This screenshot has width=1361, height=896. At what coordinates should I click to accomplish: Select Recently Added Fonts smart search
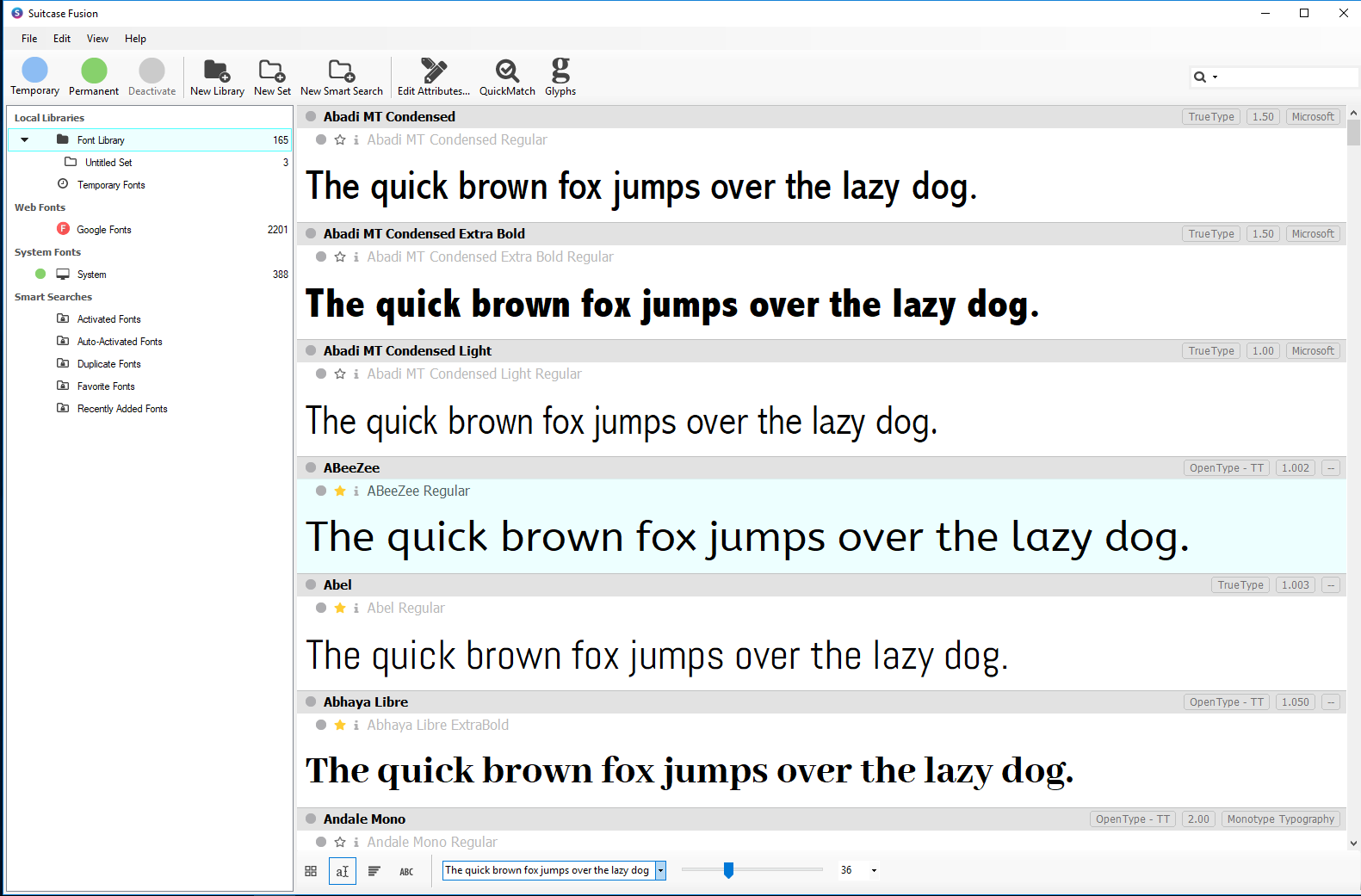(x=122, y=409)
